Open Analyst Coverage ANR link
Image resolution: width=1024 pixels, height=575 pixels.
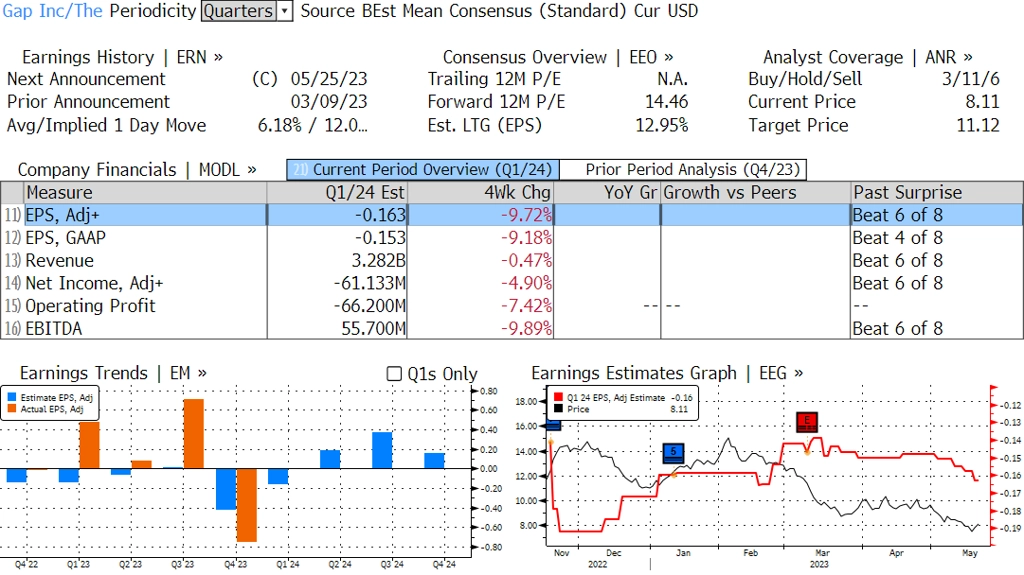(867, 58)
